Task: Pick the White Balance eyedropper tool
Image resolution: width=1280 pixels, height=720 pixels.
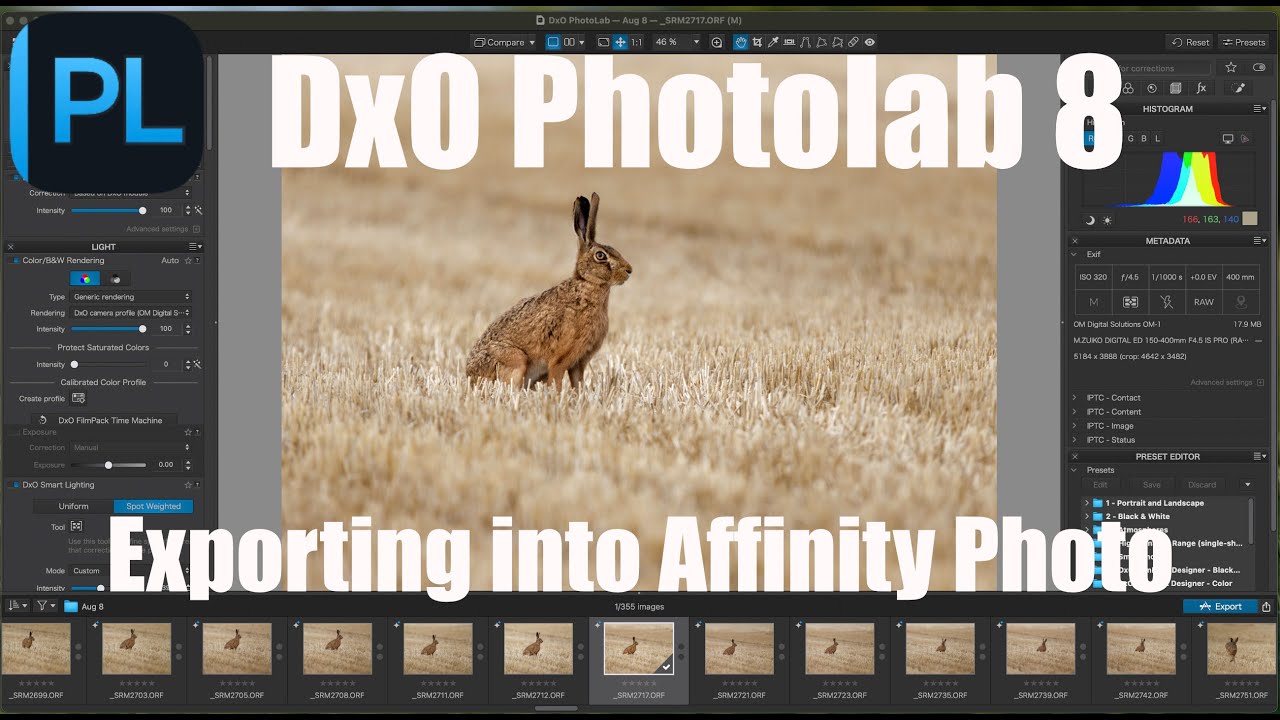Action: click(x=772, y=42)
